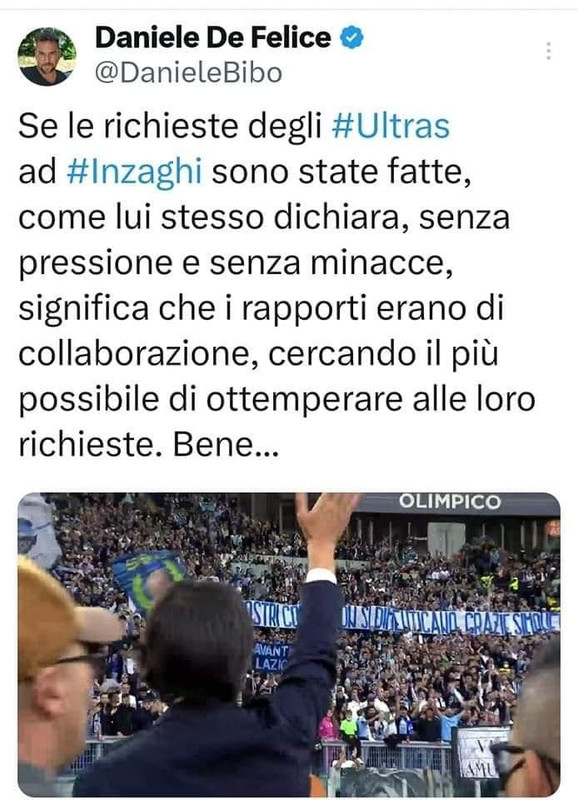
Task: Click the tweet line "pressione e senza minacce"
Action: tap(235, 264)
